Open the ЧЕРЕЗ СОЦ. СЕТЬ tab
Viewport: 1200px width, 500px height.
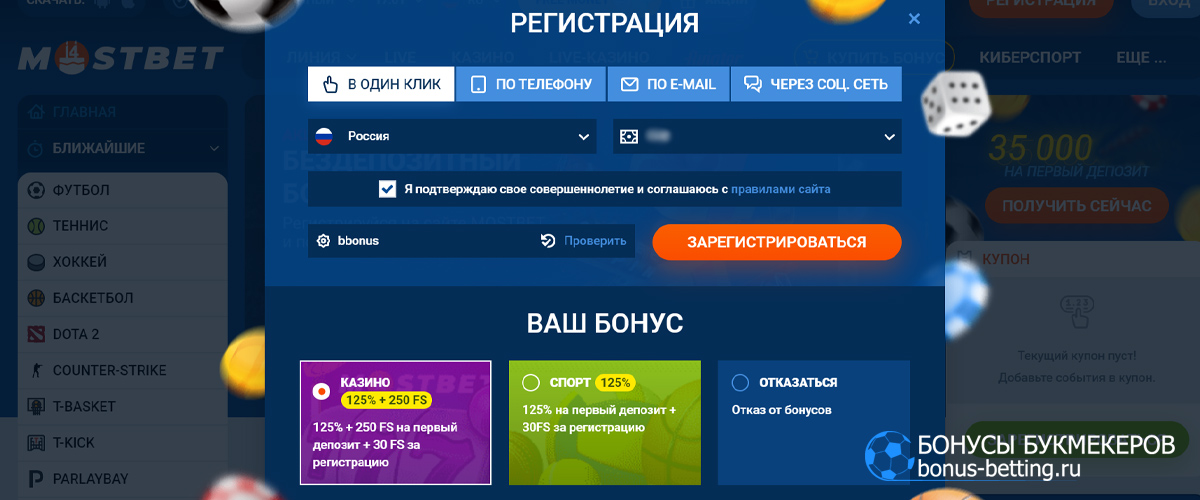(816, 84)
